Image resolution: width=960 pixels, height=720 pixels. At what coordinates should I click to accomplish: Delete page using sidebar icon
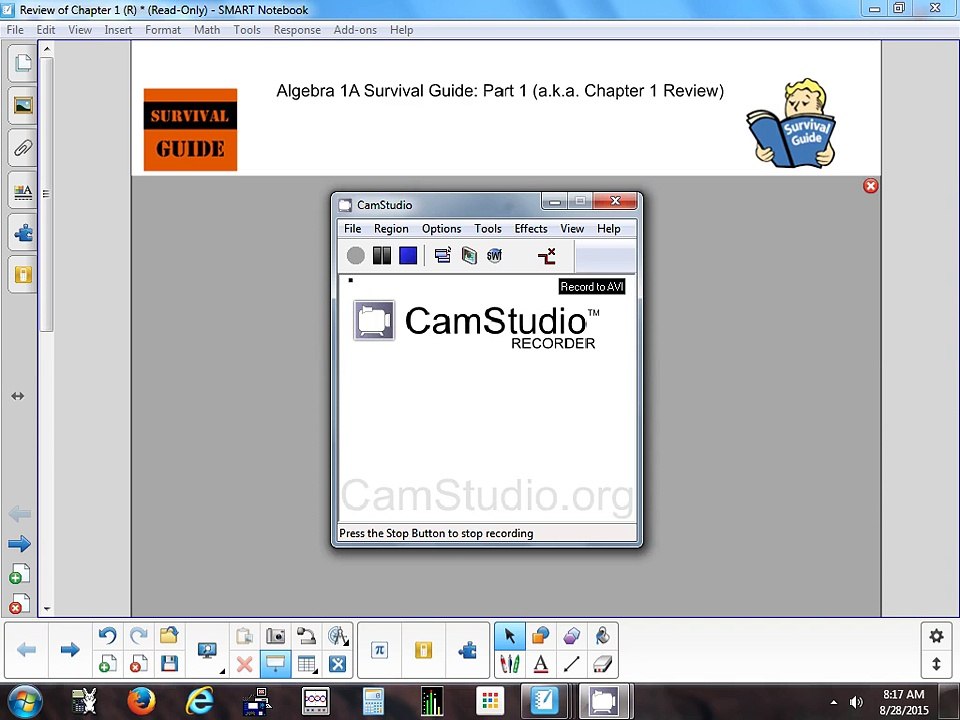click(x=20, y=604)
